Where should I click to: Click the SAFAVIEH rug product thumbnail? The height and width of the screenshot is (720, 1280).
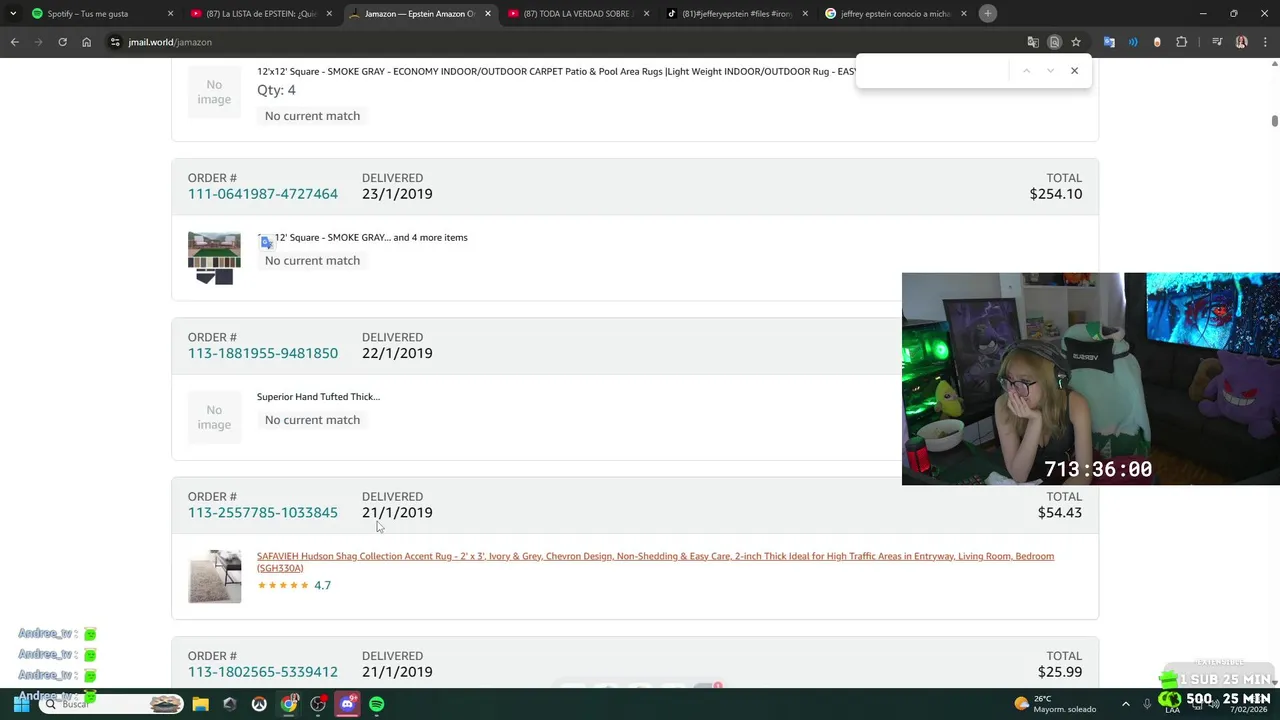214,576
